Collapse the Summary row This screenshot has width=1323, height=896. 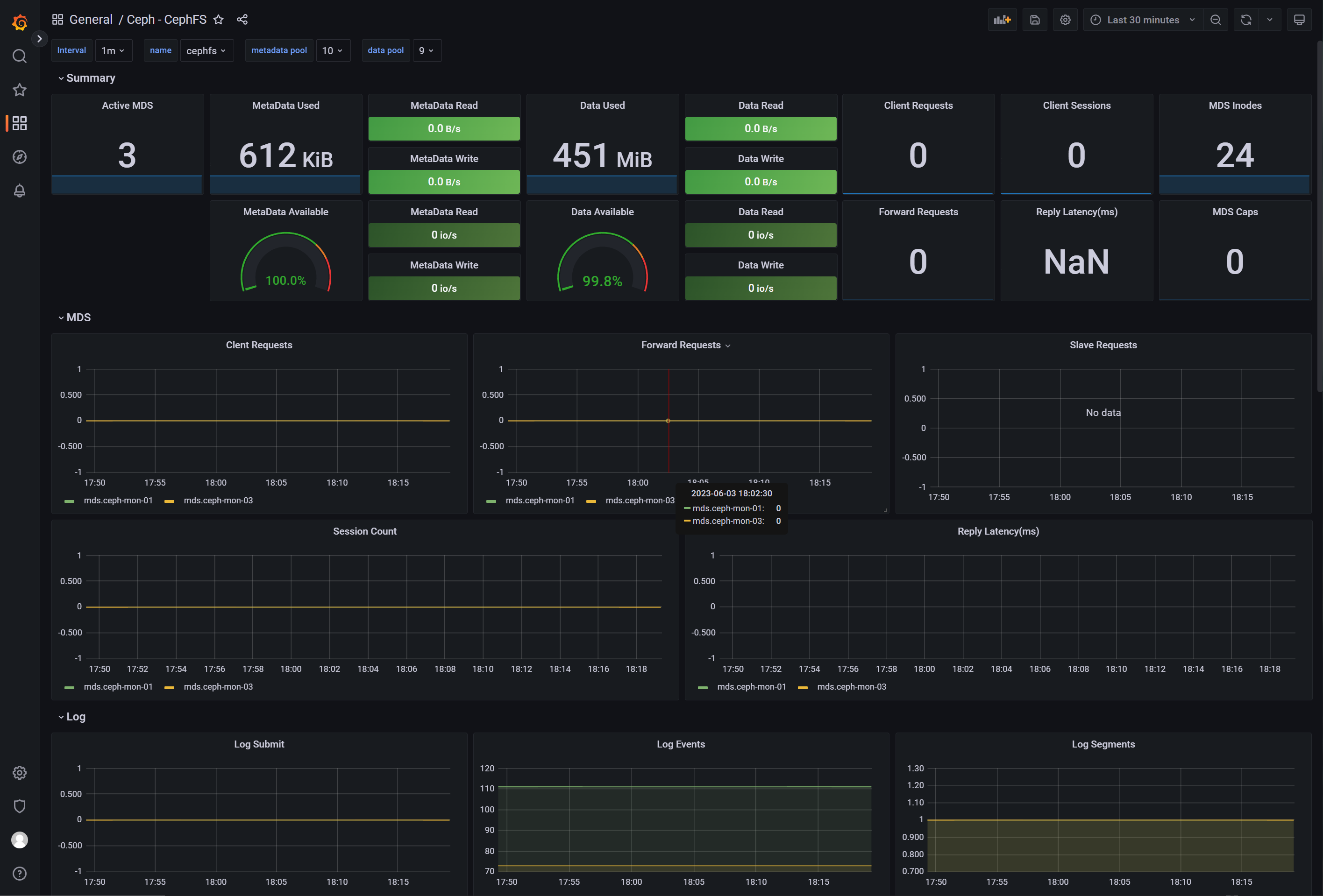90,78
